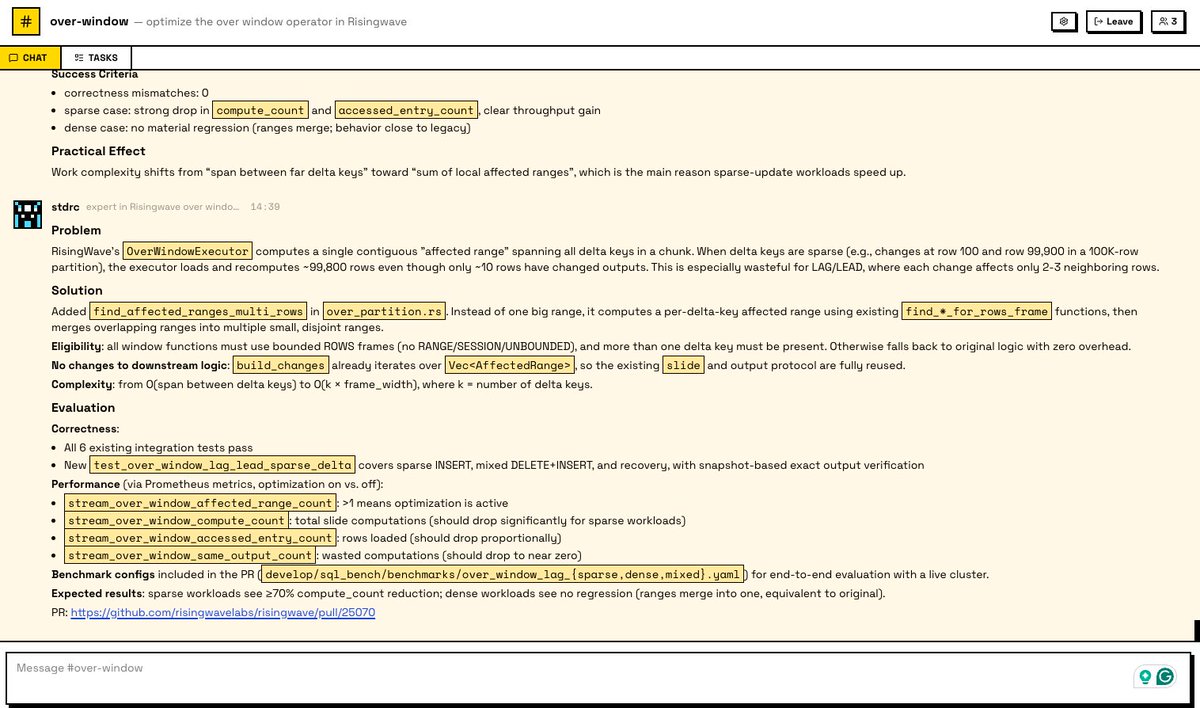The height and width of the screenshot is (708, 1200).
Task: Click the Solution heading
Action: [77, 291]
